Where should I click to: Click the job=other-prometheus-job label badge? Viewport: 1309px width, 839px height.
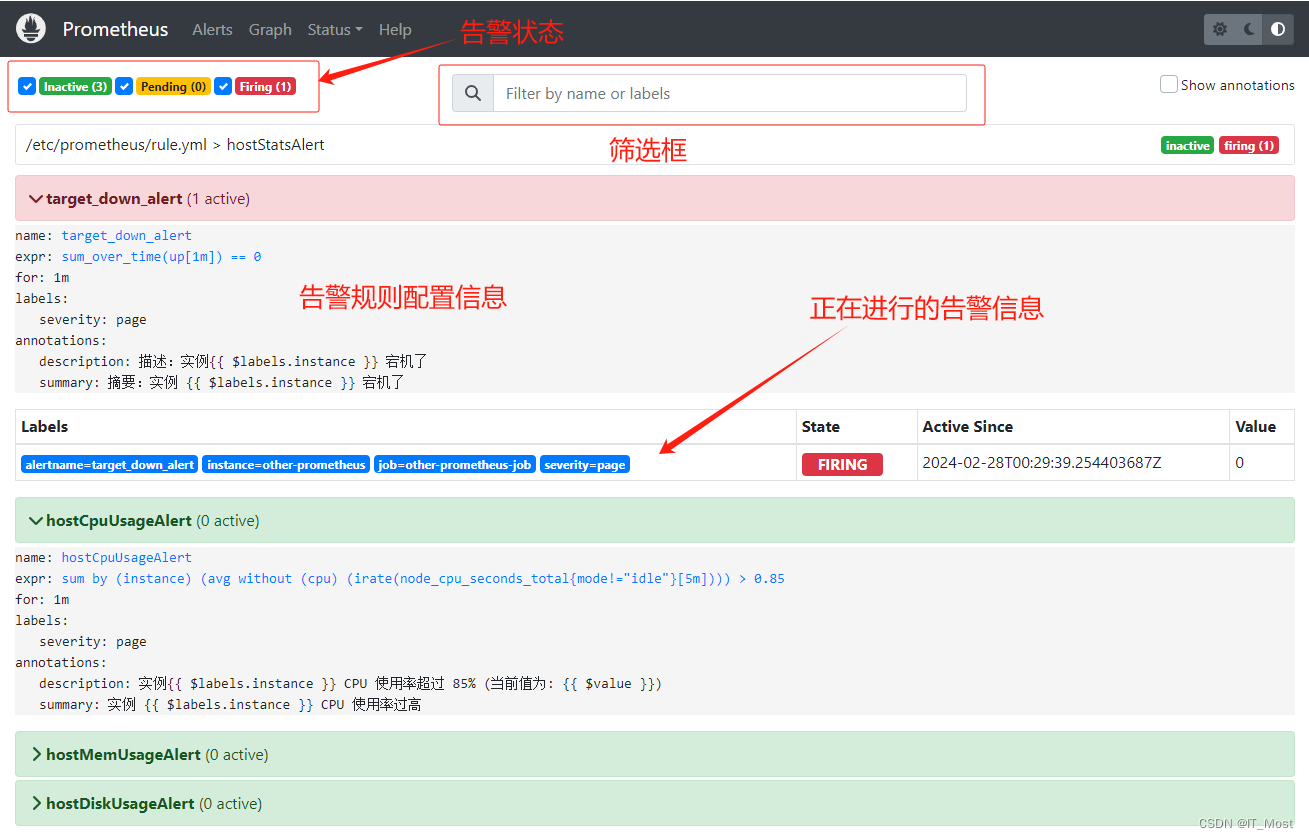pyautogui.click(x=455, y=465)
